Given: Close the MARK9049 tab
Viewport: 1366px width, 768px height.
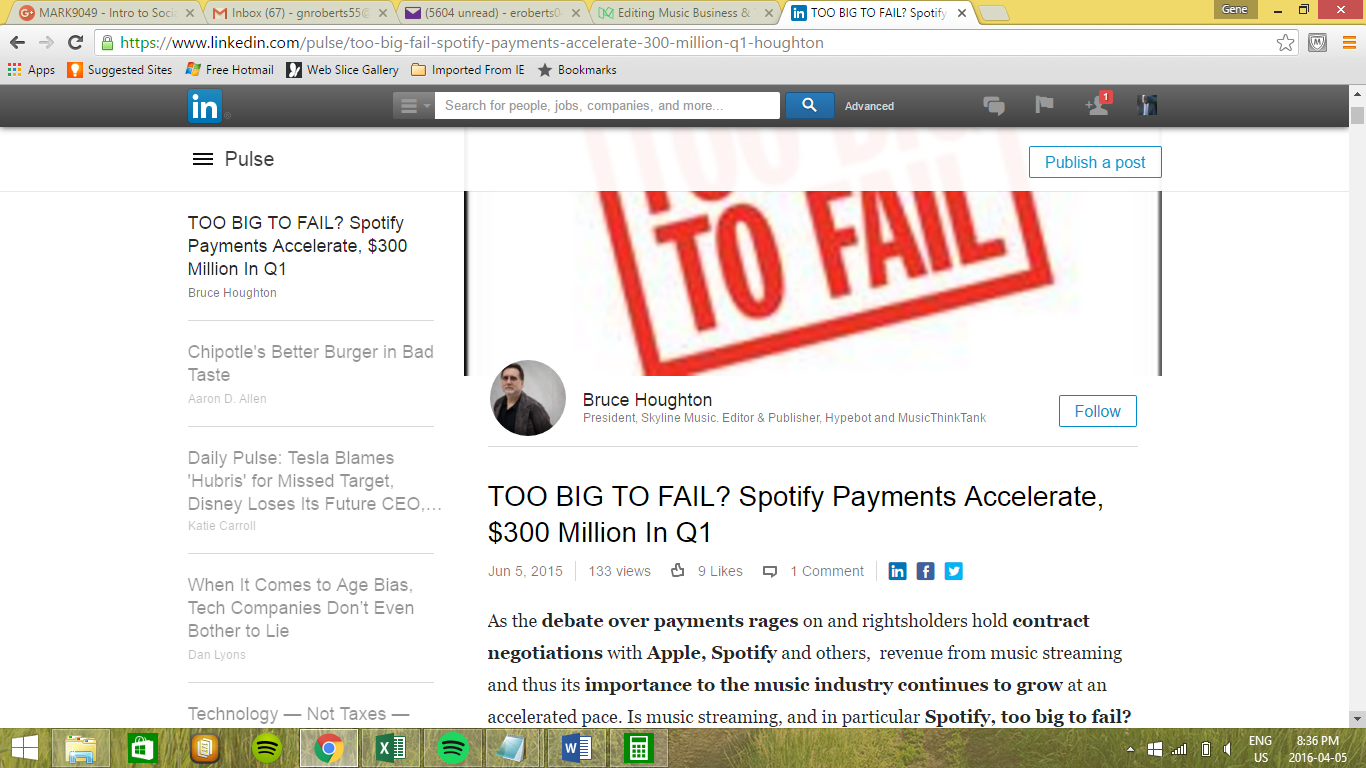Looking at the screenshot, I should [x=189, y=13].
